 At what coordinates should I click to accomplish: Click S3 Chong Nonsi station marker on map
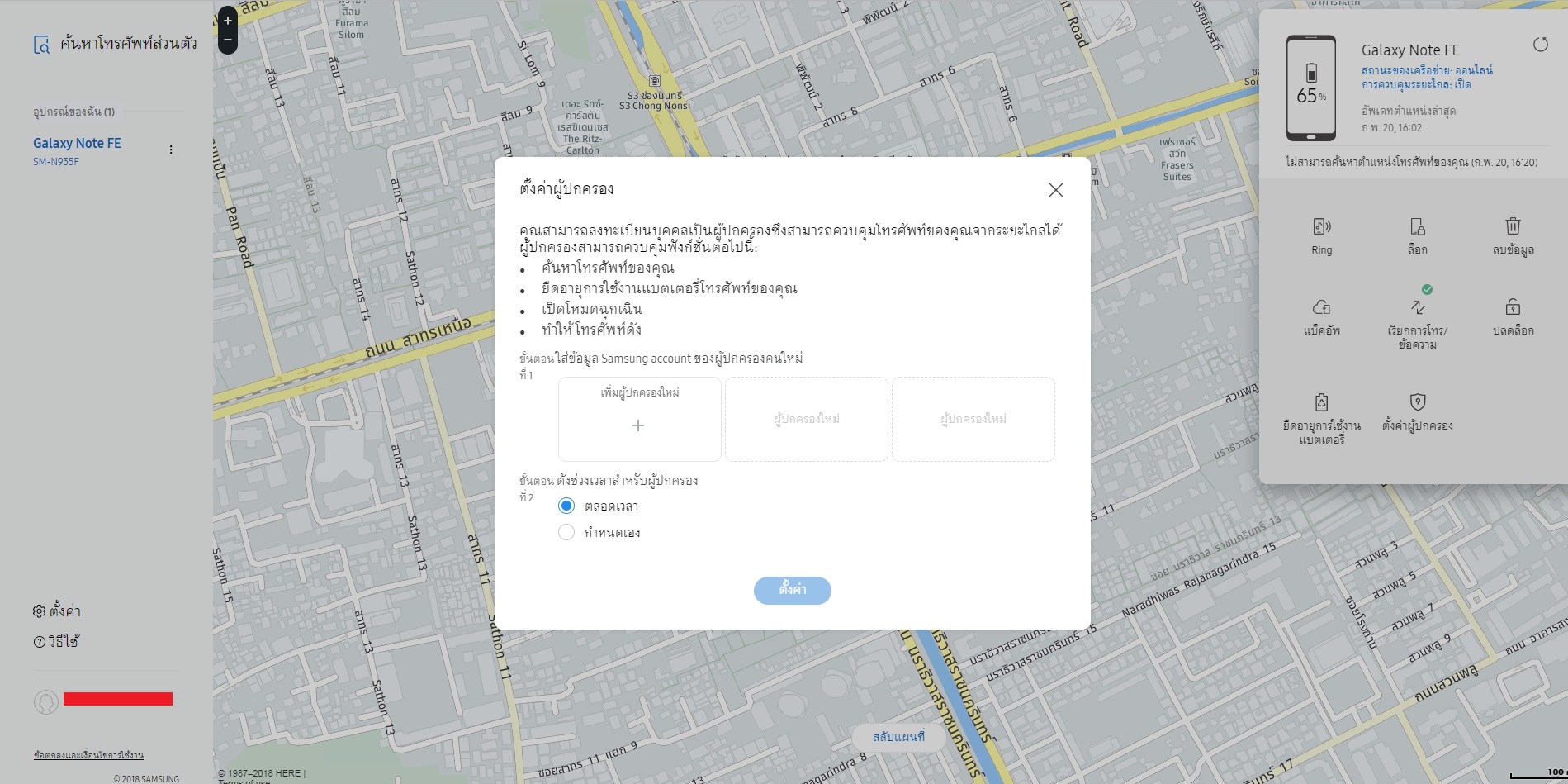655,81
